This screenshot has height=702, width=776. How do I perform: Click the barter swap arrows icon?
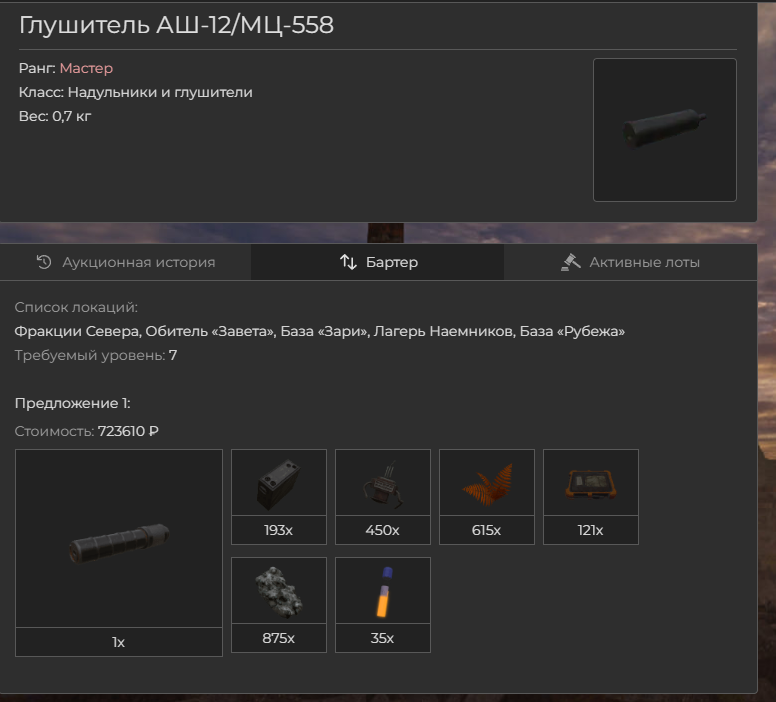348,262
